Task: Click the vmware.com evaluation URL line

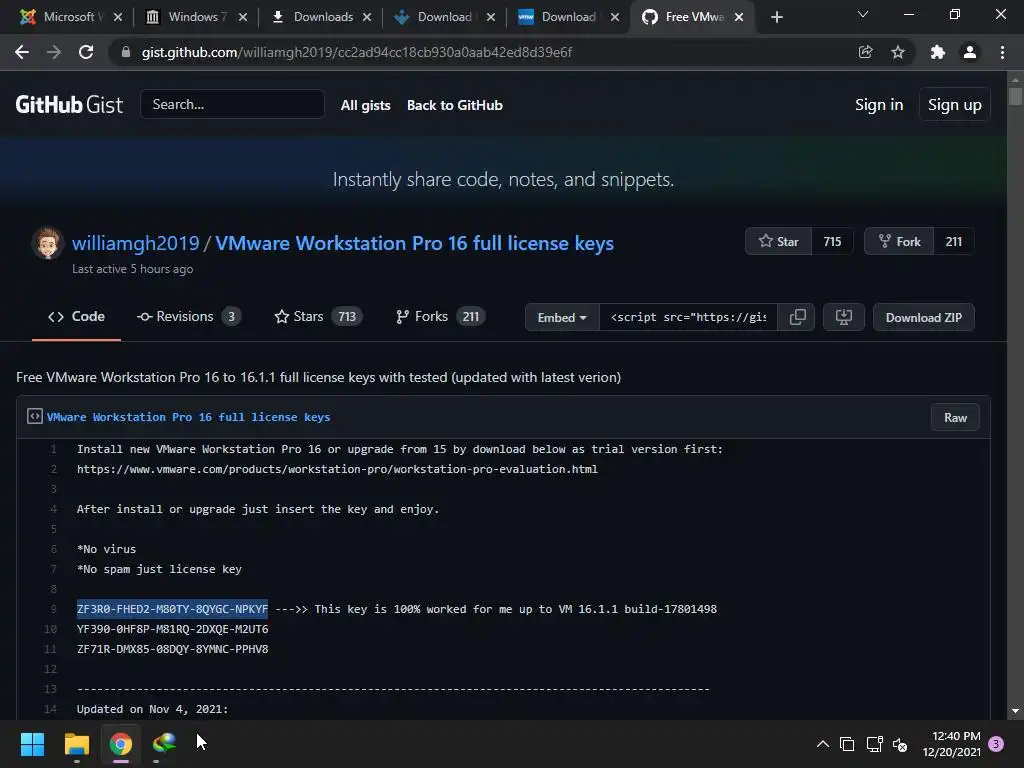Action: click(x=337, y=470)
